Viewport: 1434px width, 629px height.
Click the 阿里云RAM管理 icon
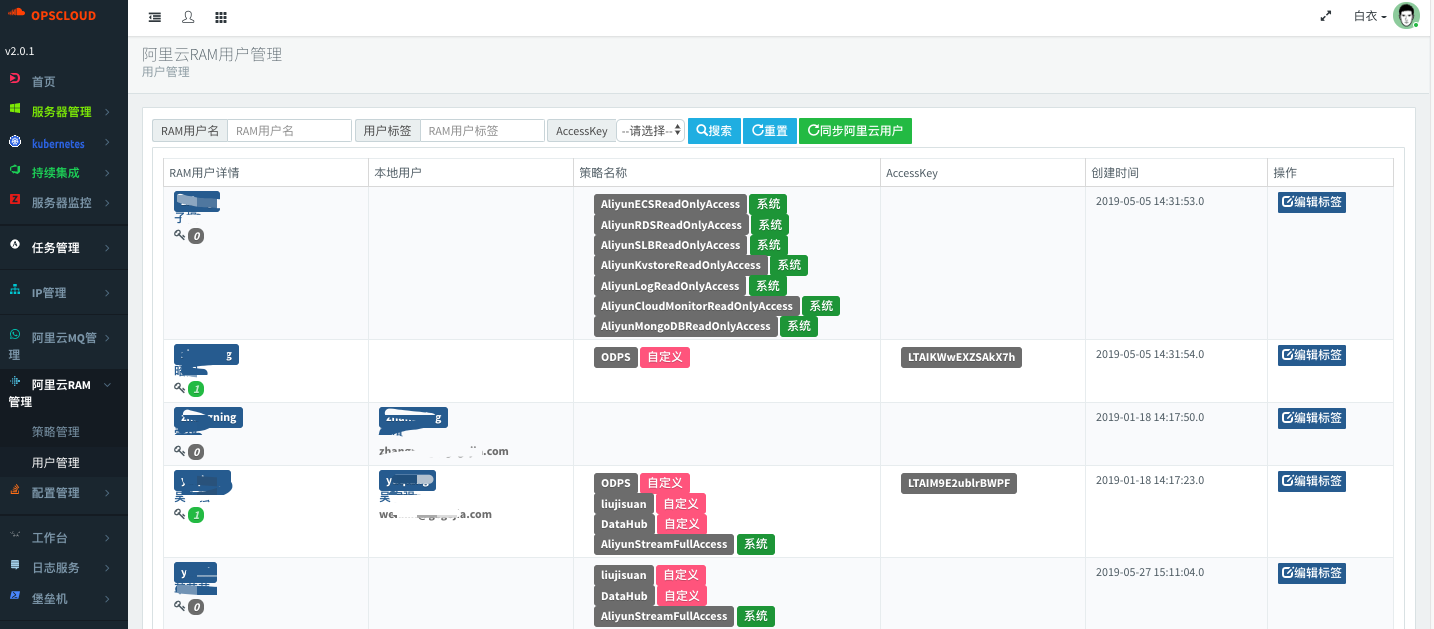14,382
